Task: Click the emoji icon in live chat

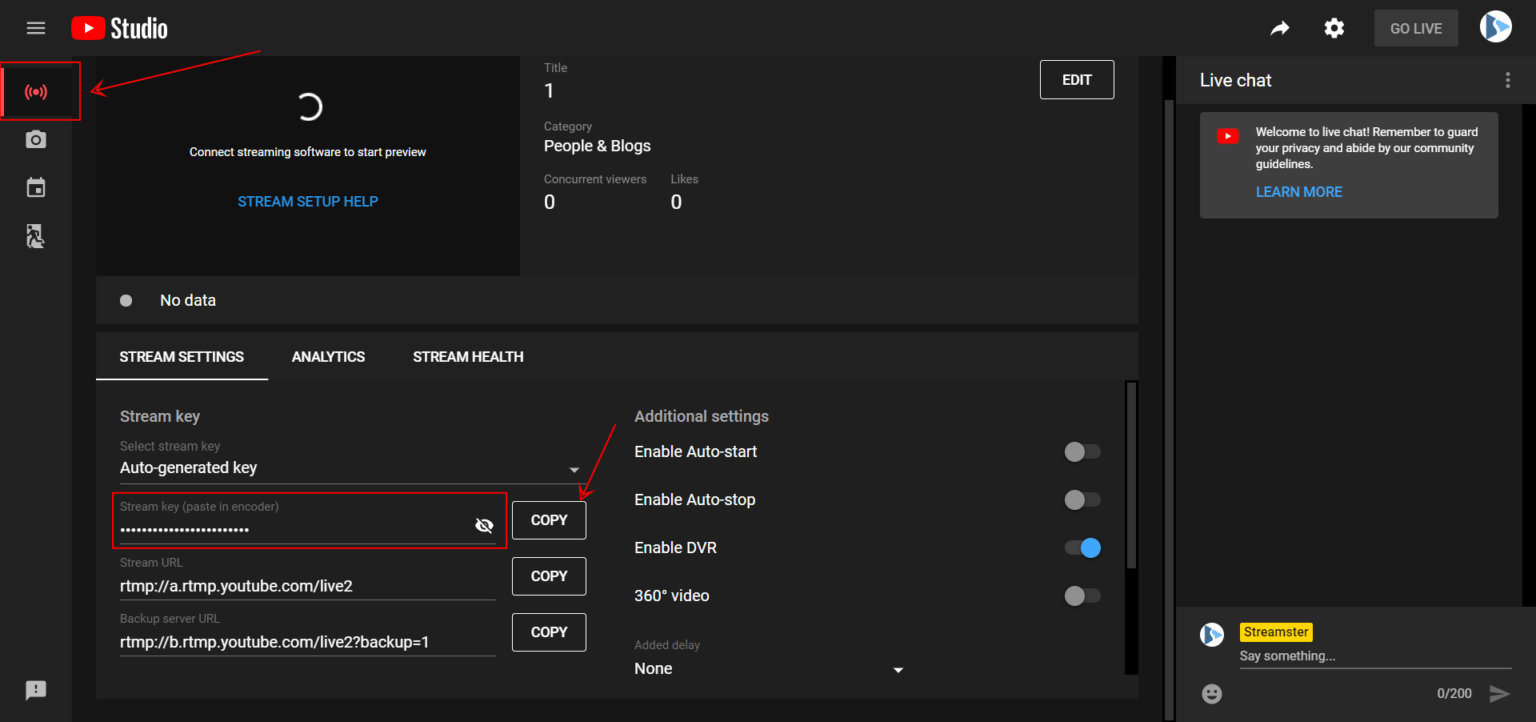Action: (x=1211, y=693)
